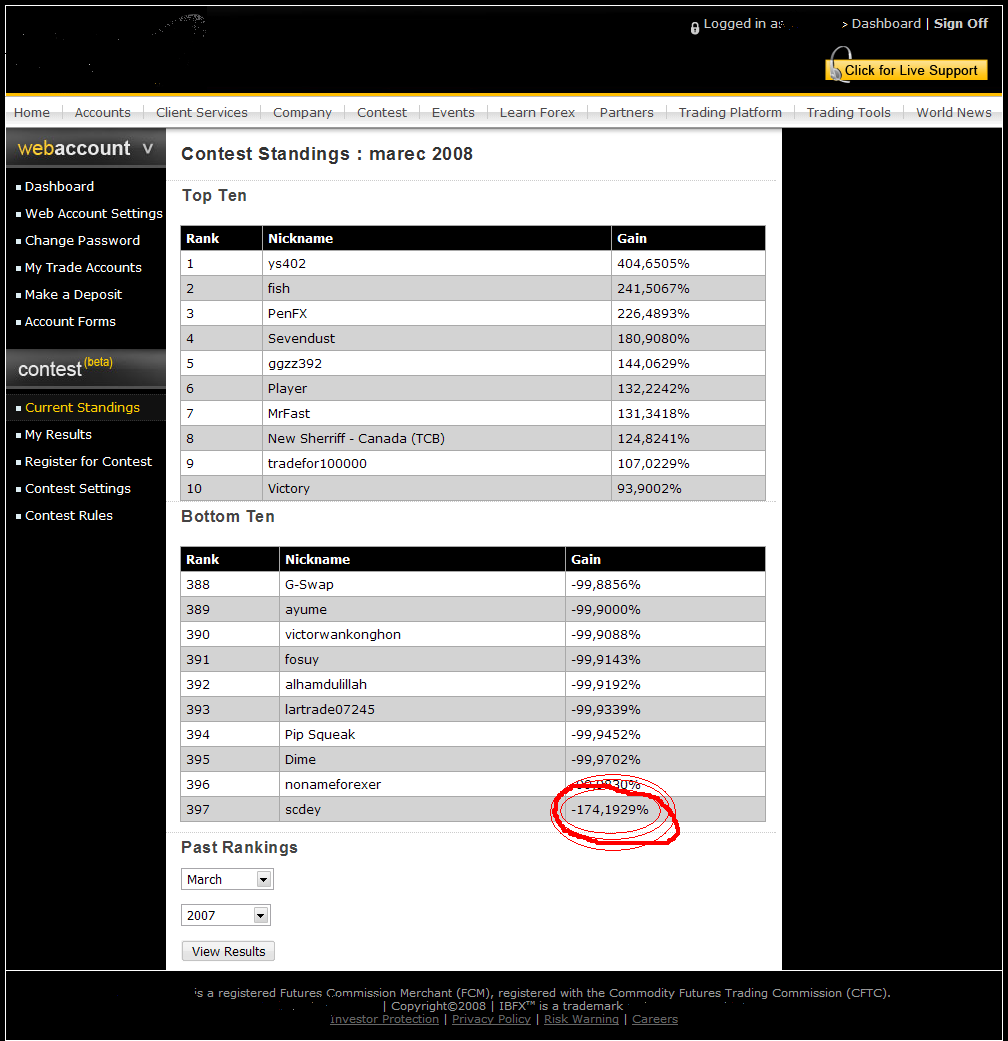Open Account Forms
The width and height of the screenshot is (1008, 1041).
(70, 322)
